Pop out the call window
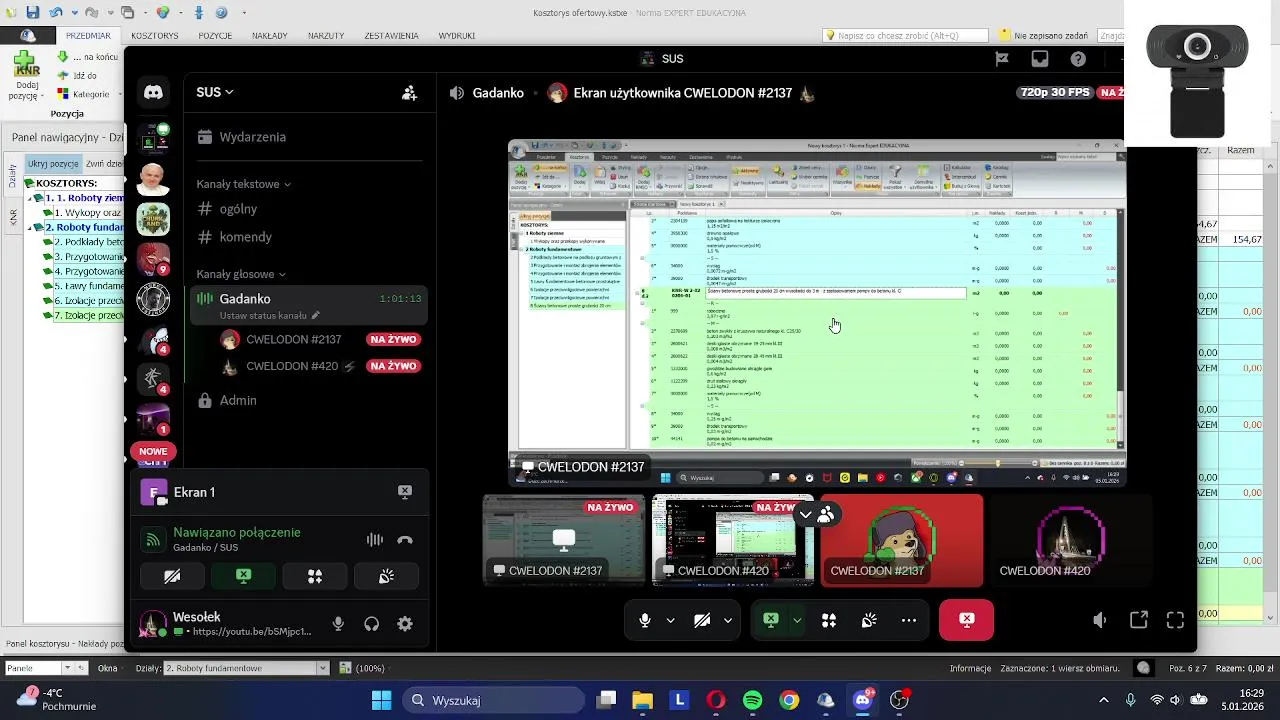 click(x=1139, y=620)
